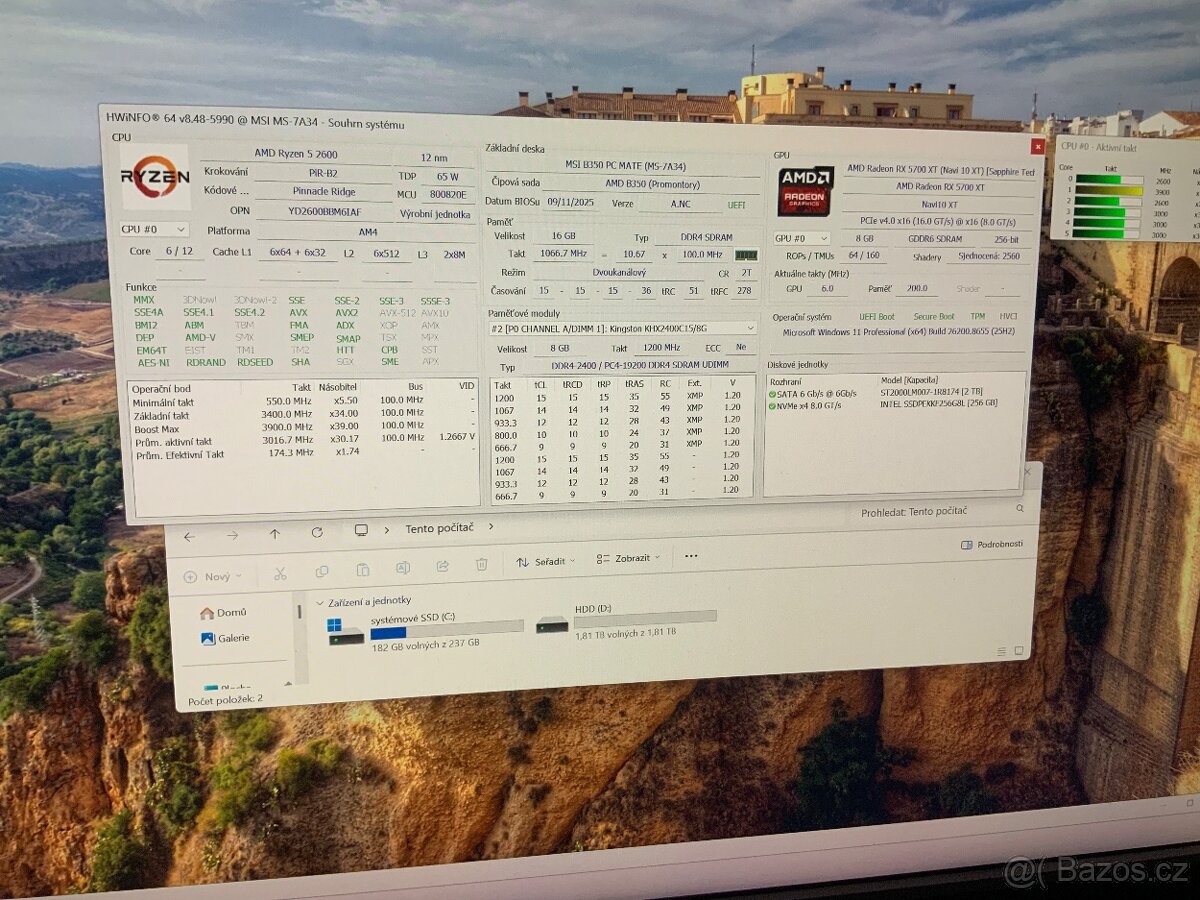Open the CPU #0 selector dropdown
Viewport: 1200px width, 900px height.
(x=154, y=229)
